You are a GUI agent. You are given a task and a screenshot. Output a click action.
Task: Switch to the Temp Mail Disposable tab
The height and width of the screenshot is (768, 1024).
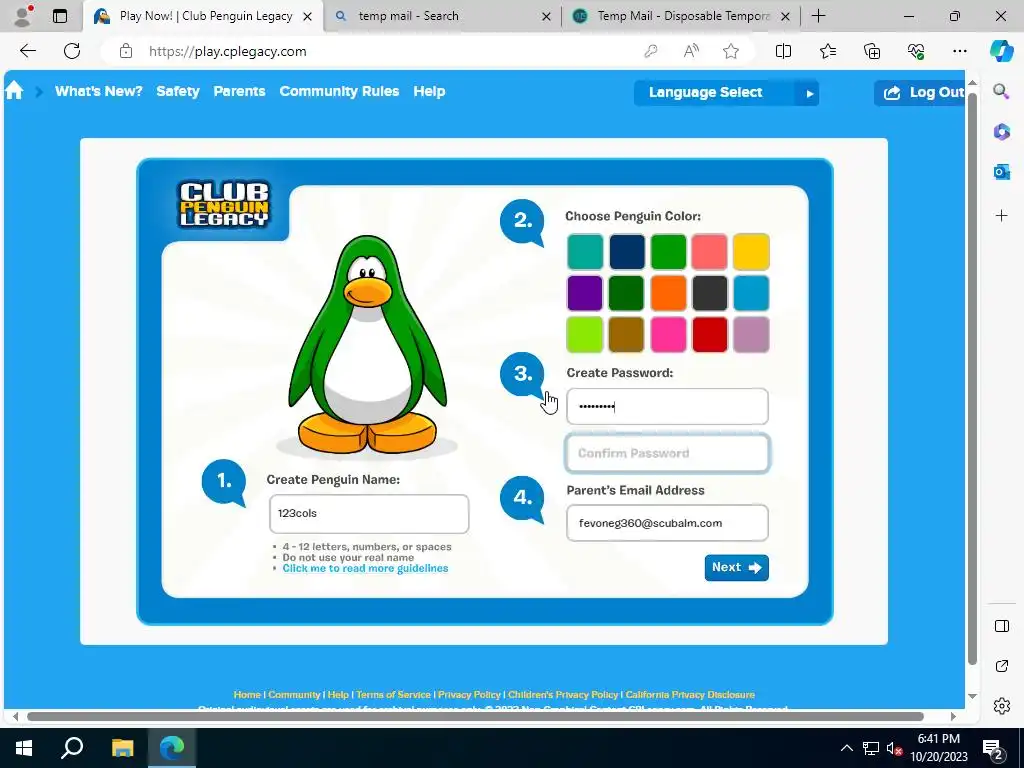point(680,16)
